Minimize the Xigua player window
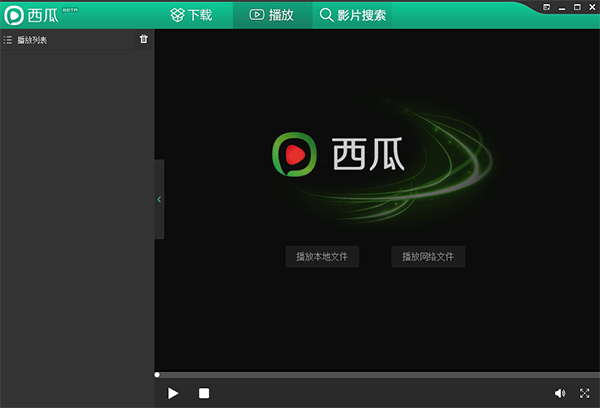600x408 pixels. click(562, 8)
